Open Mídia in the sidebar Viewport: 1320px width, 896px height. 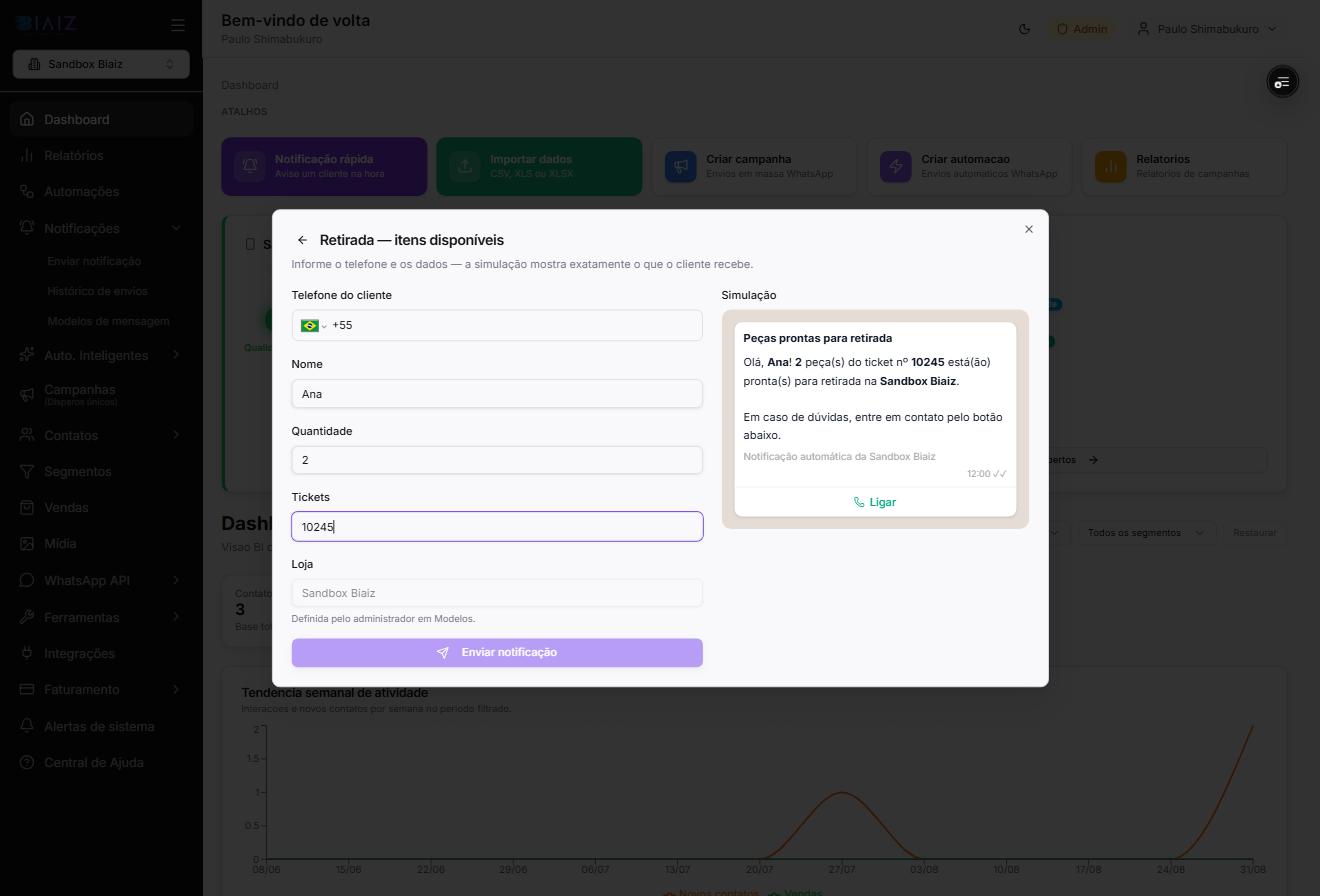pos(101,543)
